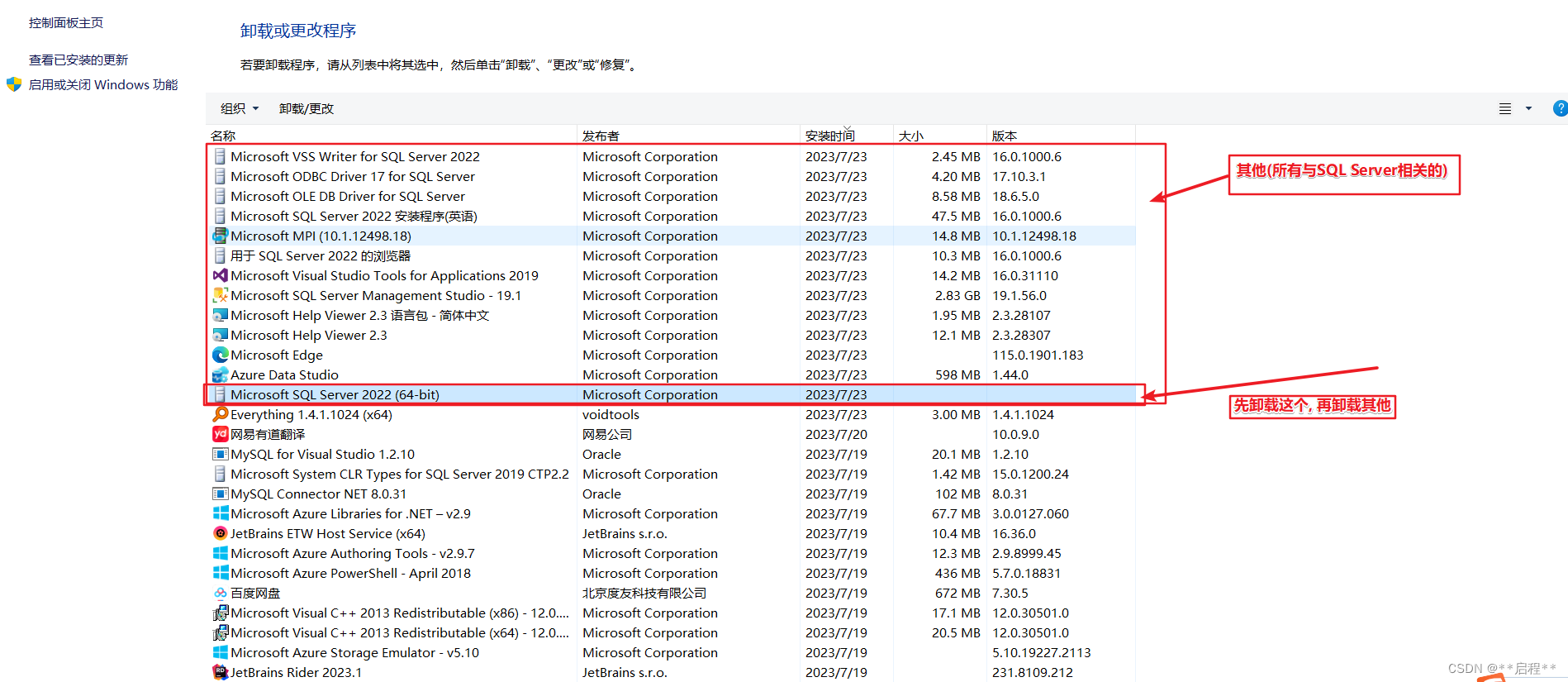
Task: Change view using the view layout icon
Action: [x=1505, y=108]
